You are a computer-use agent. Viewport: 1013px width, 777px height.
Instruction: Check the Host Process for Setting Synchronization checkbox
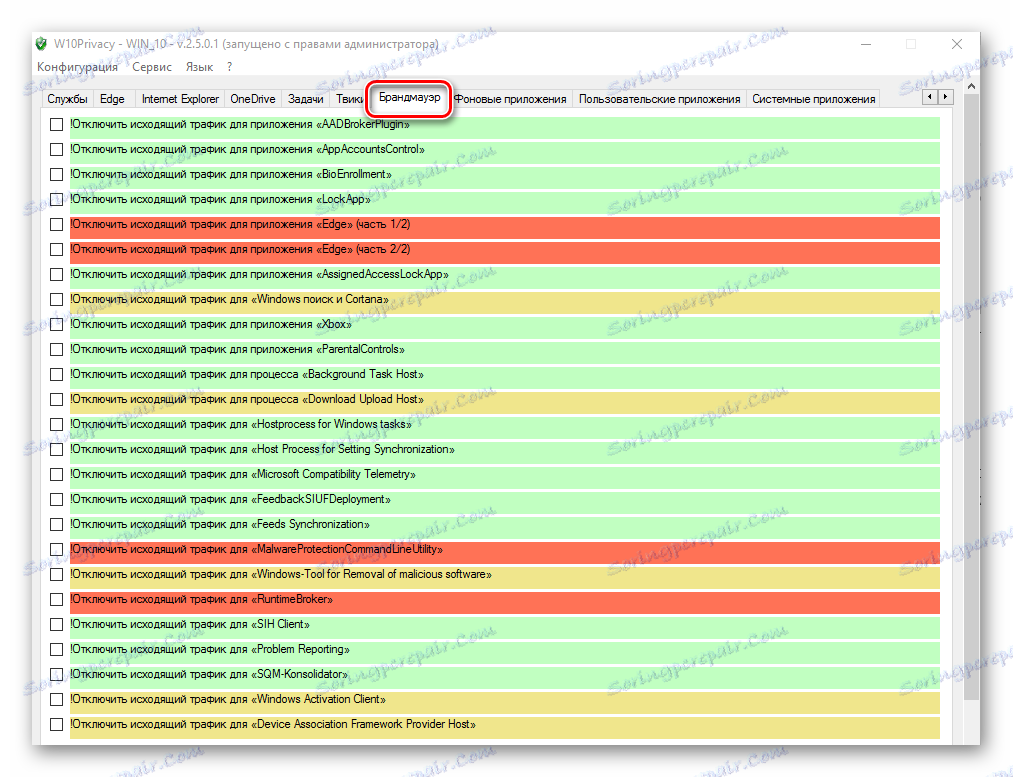click(x=57, y=450)
